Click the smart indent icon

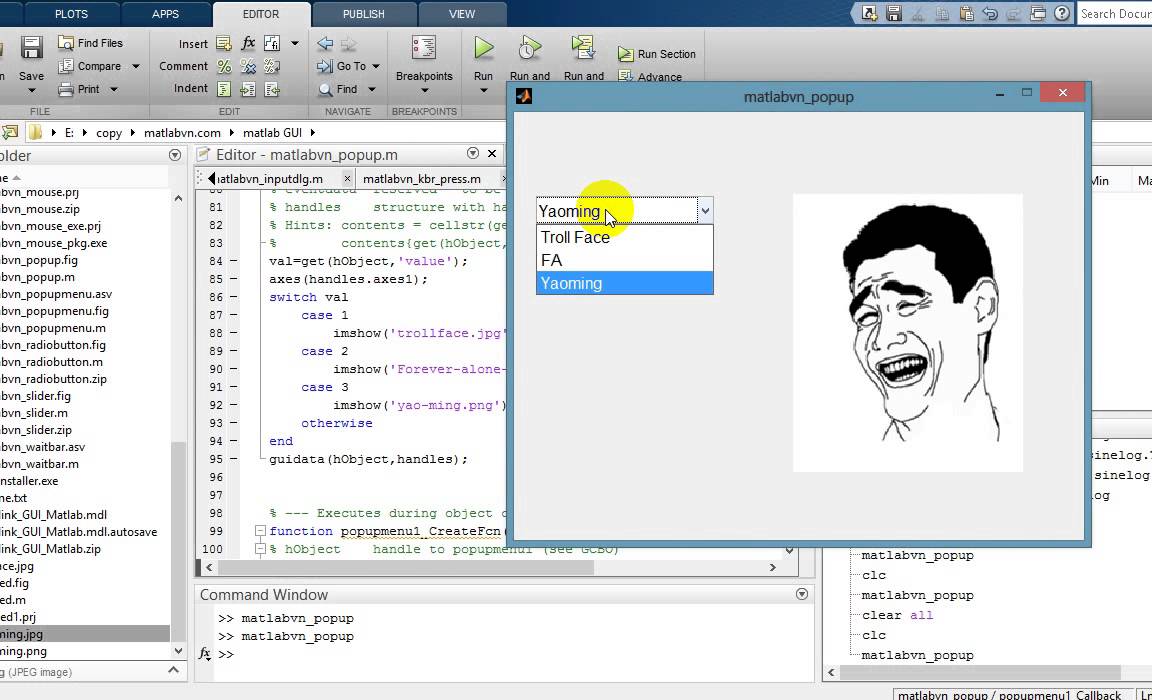224,90
